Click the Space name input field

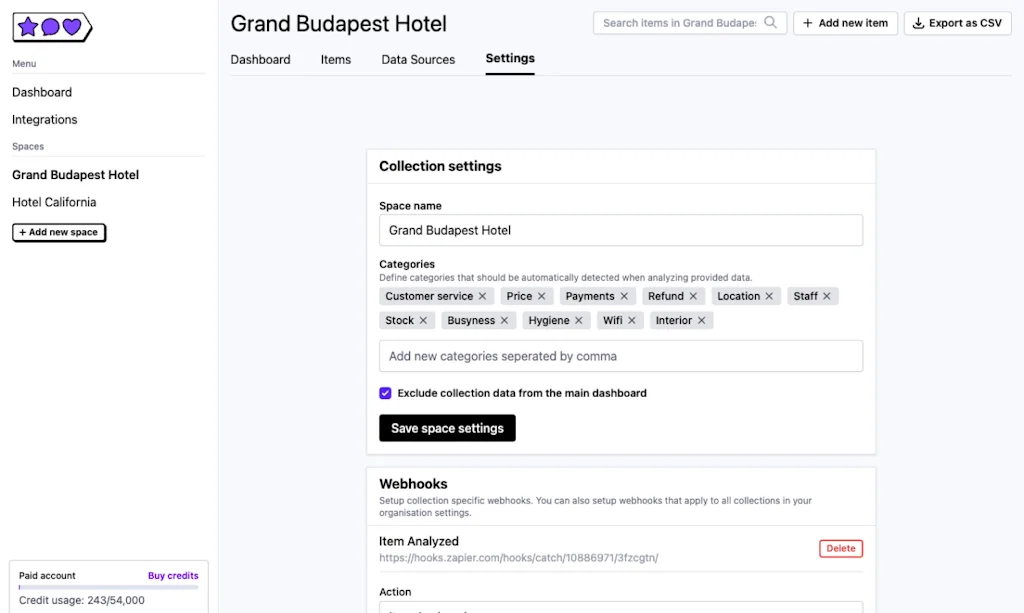[x=621, y=230]
